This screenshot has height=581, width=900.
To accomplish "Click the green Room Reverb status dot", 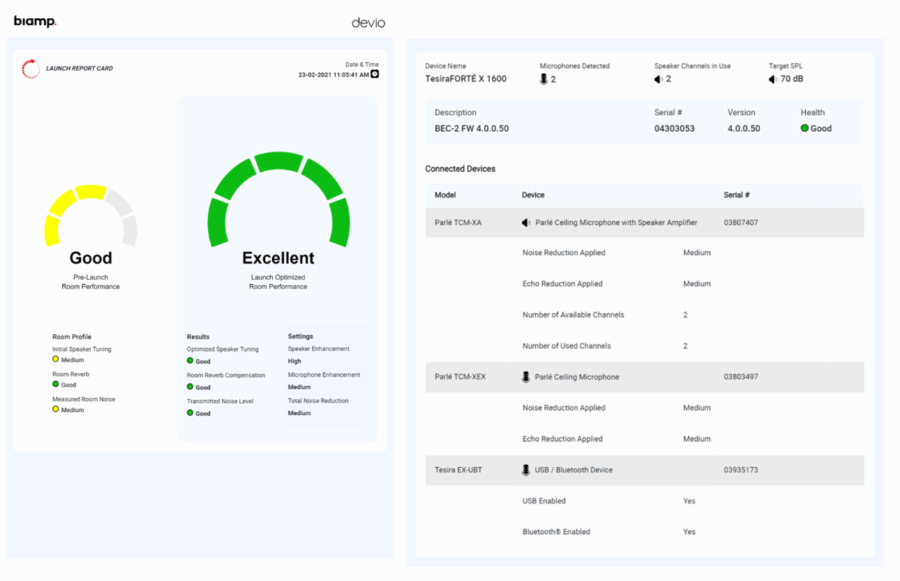I will (x=56, y=384).
